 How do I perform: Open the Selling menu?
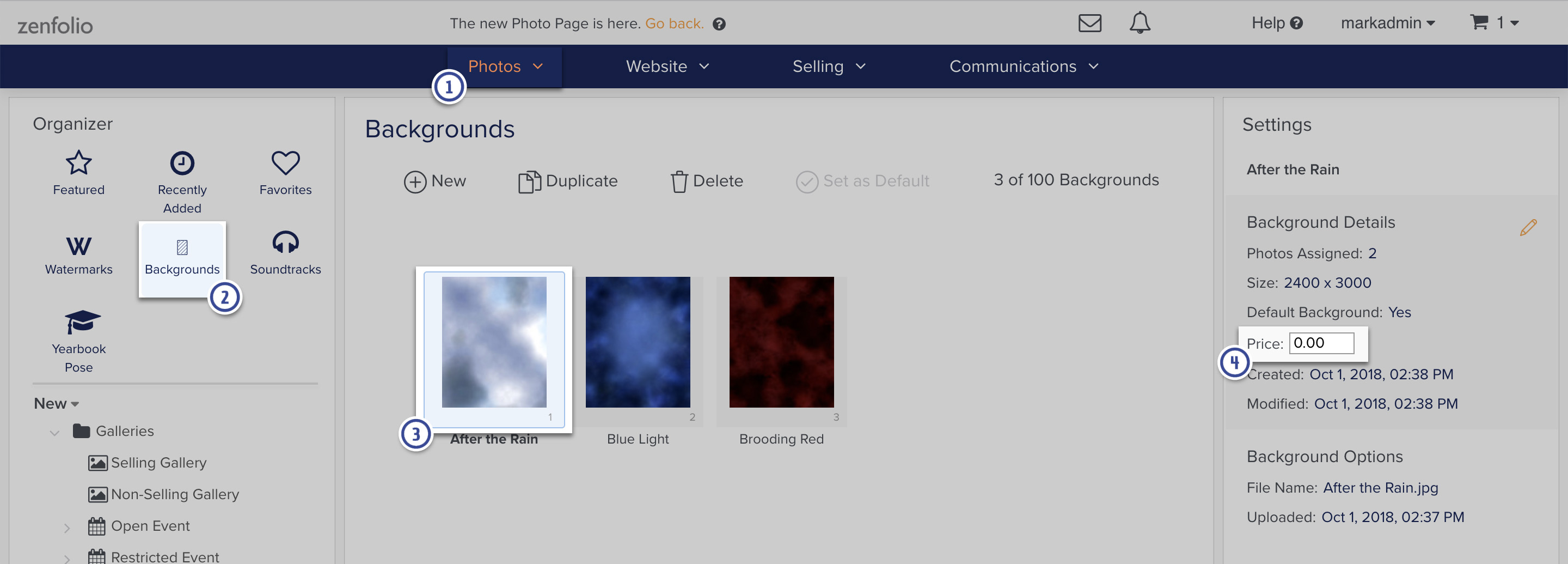point(829,66)
